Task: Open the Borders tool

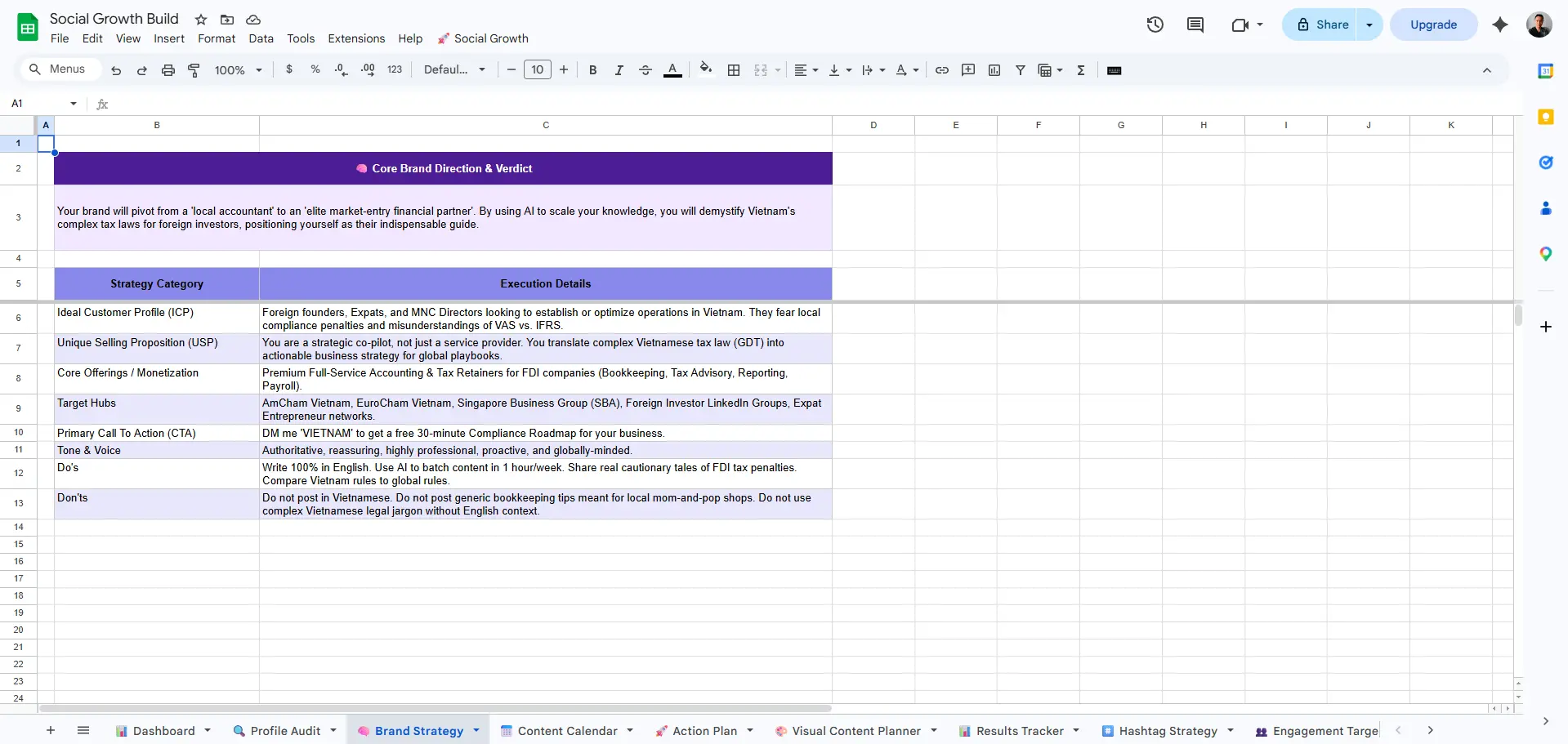Action: (x=734, y=70)
